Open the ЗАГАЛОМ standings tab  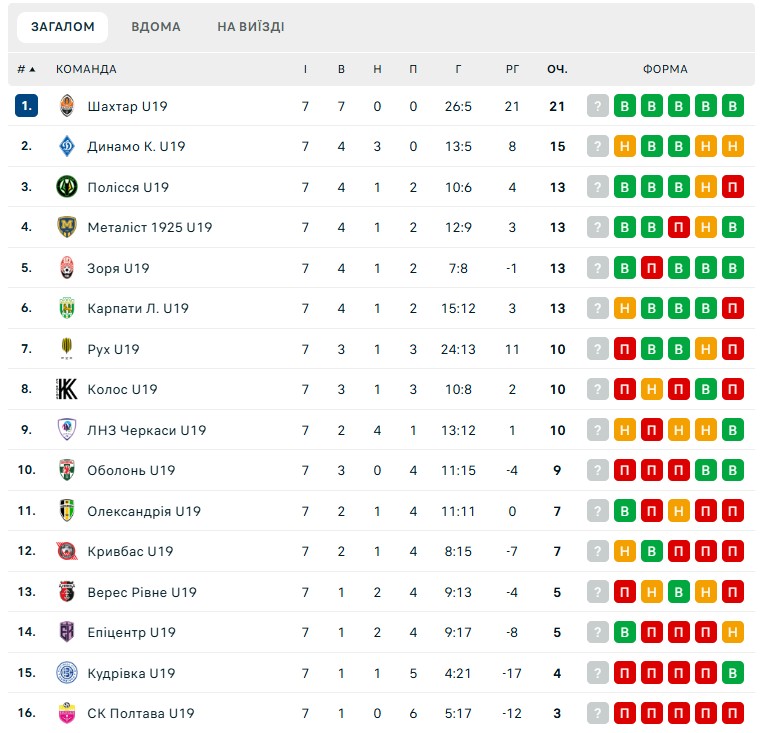click(63, 27)
